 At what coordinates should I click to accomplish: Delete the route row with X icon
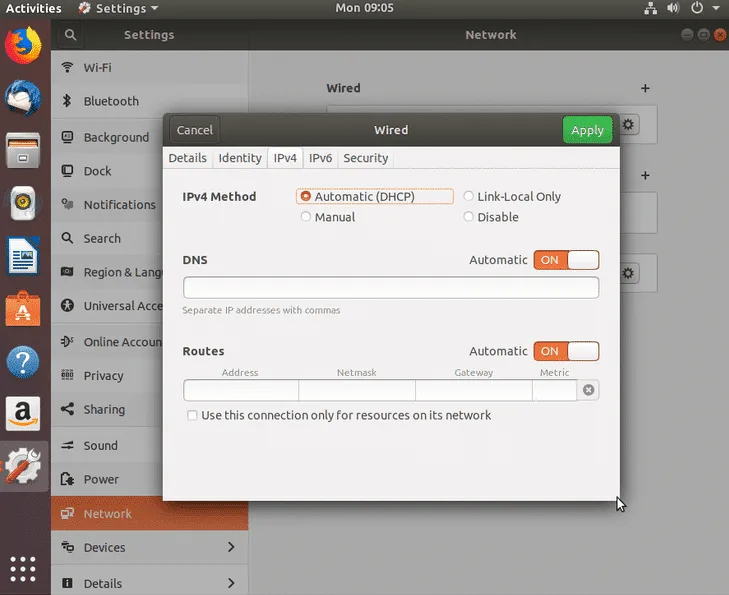588,390
